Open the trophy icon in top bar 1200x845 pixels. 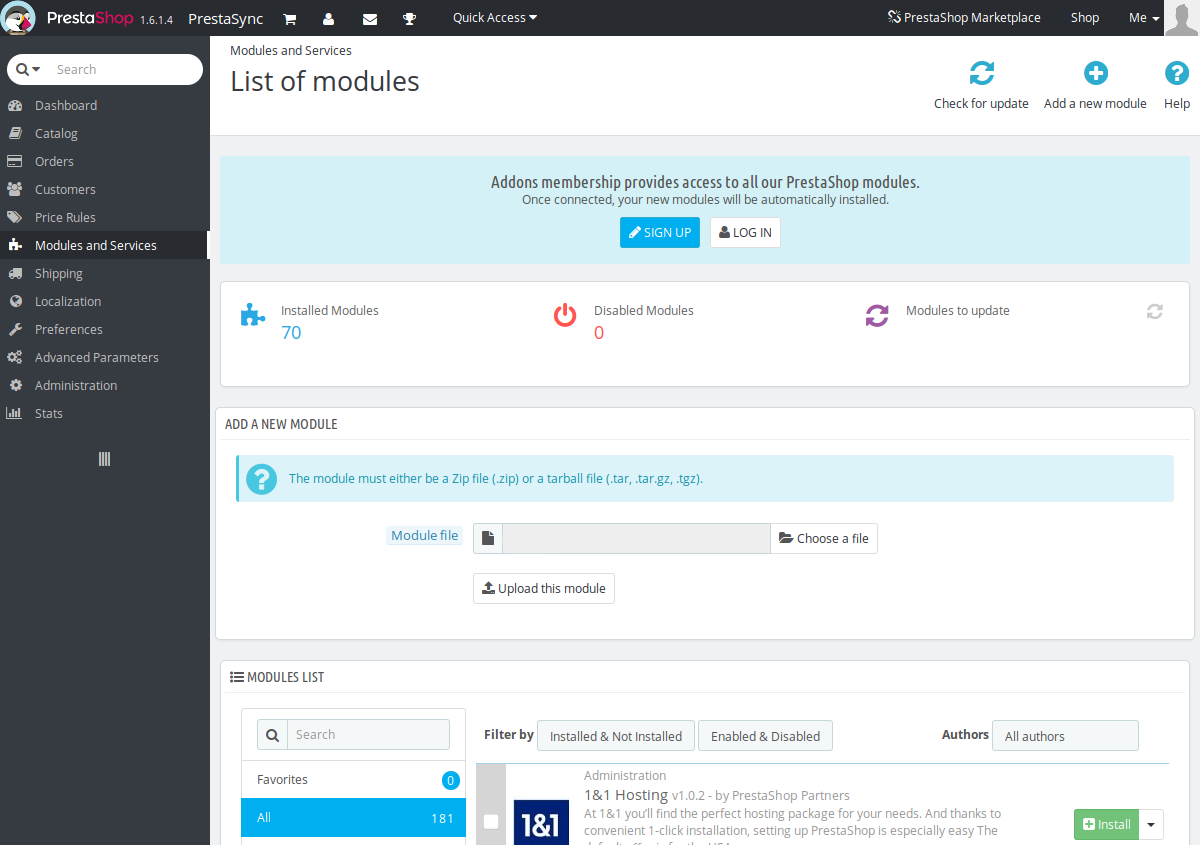409,18
